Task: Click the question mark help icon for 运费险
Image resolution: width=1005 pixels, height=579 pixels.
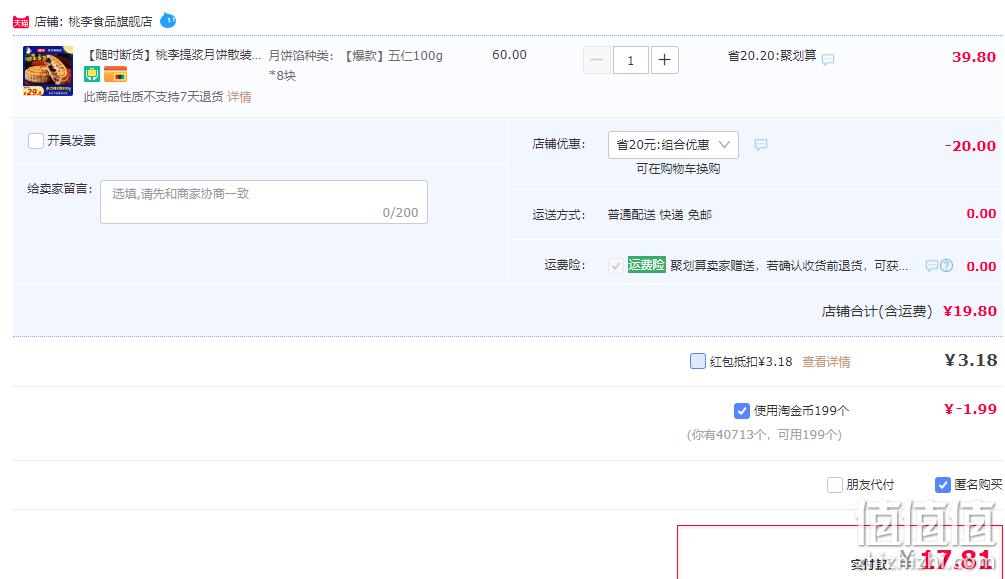Action: coord(946,265)
